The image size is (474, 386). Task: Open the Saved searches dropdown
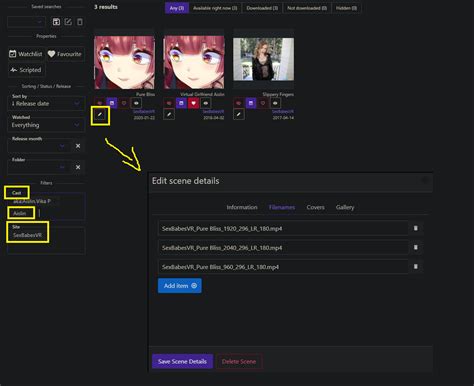click(x=26, y=22)
